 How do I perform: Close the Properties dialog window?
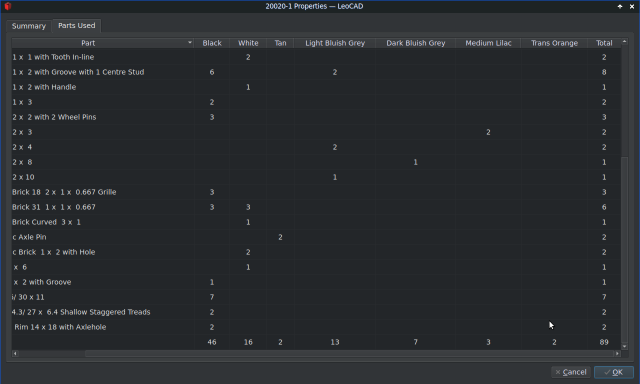point(632,6)
